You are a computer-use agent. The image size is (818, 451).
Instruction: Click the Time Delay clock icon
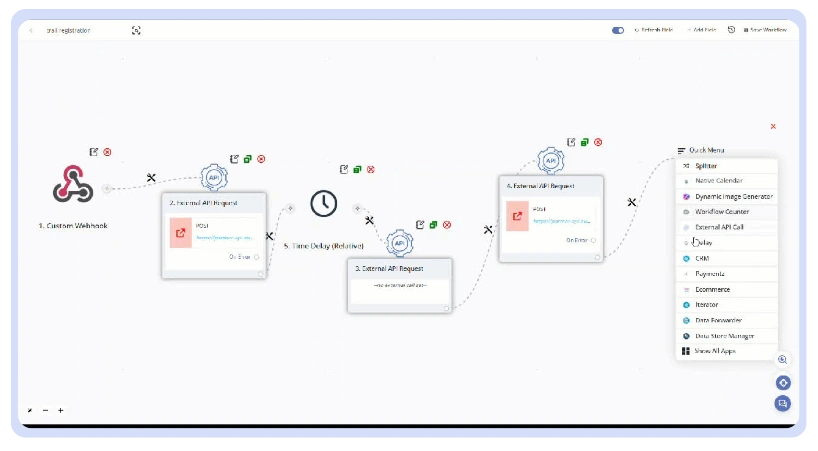point(323,204)
